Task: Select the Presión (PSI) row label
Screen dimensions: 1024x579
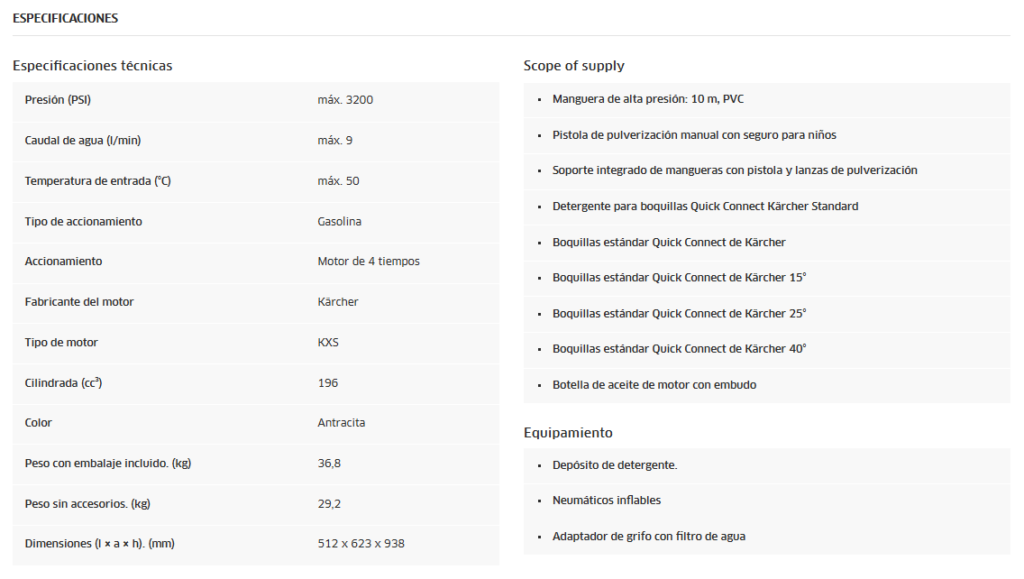Action: pos(58,100)
